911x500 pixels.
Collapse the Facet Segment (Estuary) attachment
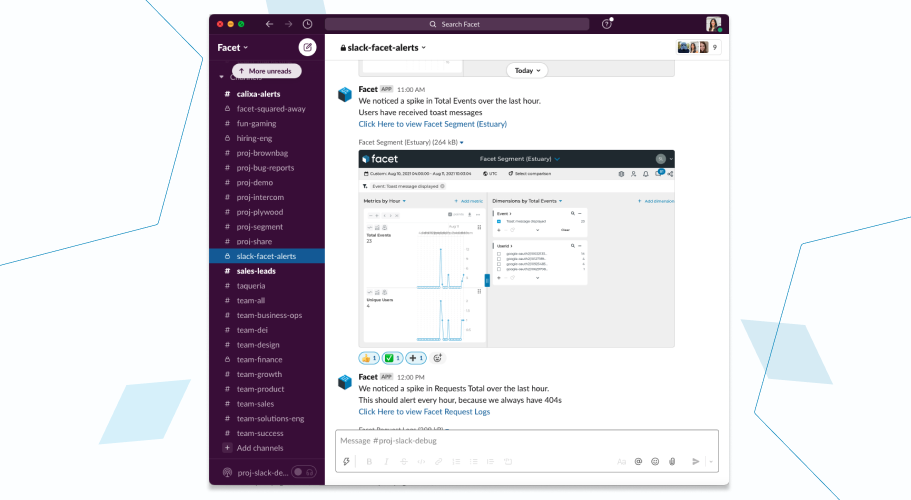(x=462, y=142)
